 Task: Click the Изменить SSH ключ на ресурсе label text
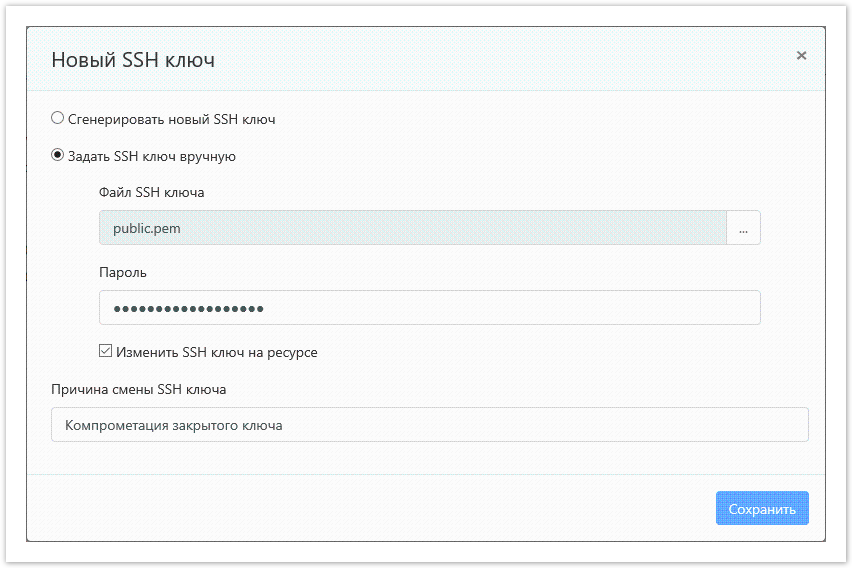[x=217, y=352]
